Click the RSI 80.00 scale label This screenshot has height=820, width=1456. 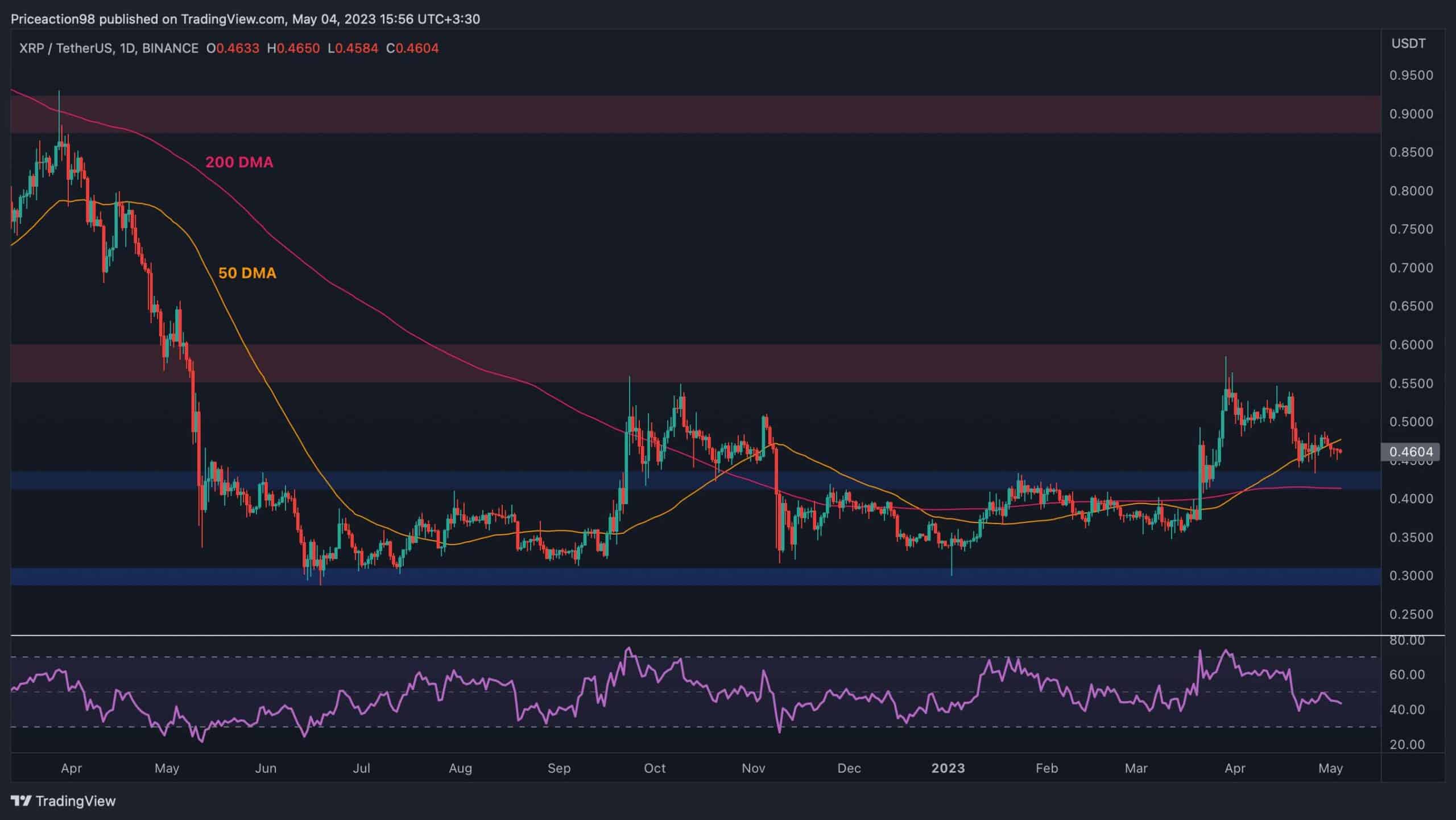click(1407, 641)
